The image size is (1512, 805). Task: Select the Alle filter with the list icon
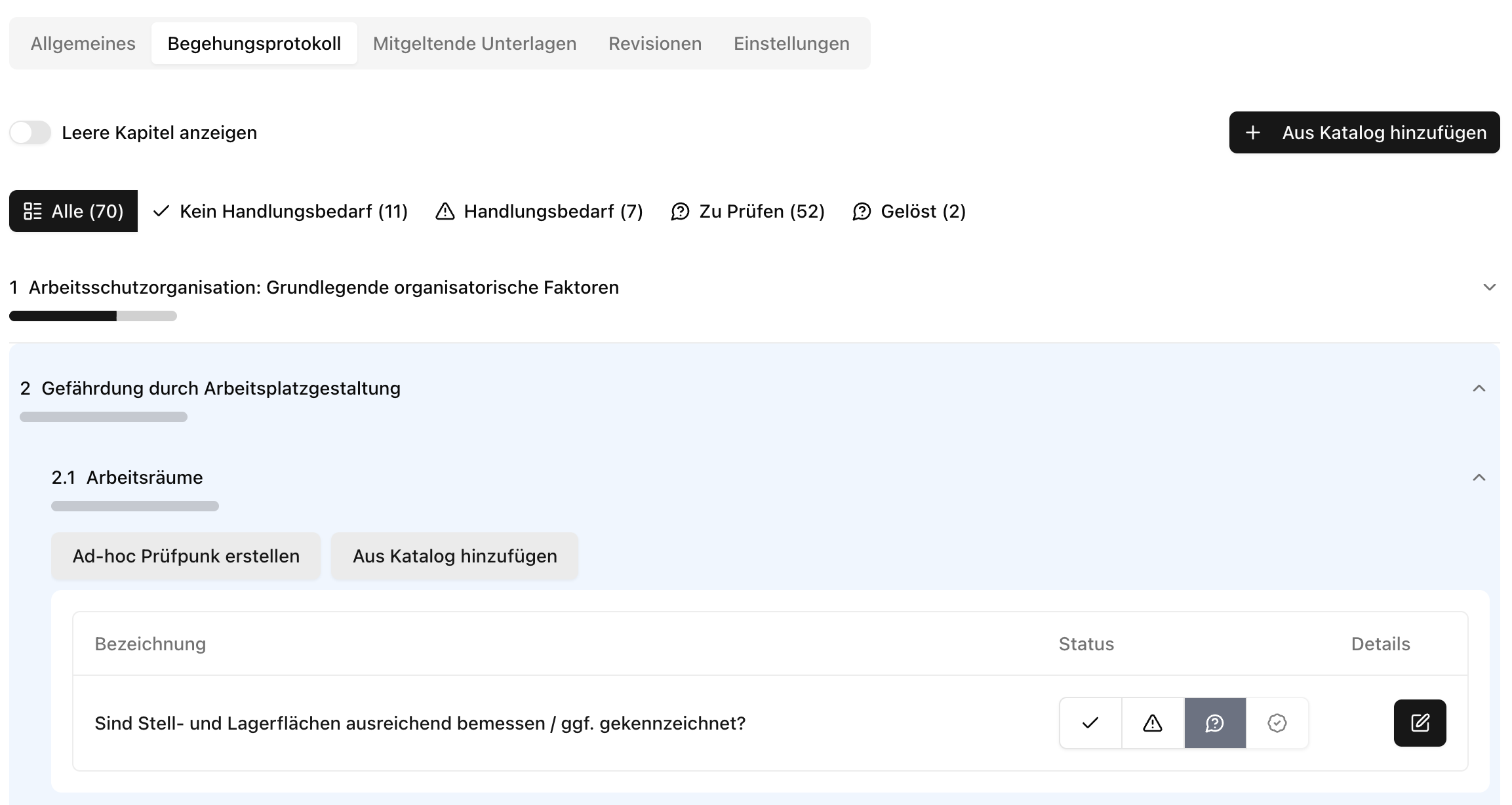point(73,211)
